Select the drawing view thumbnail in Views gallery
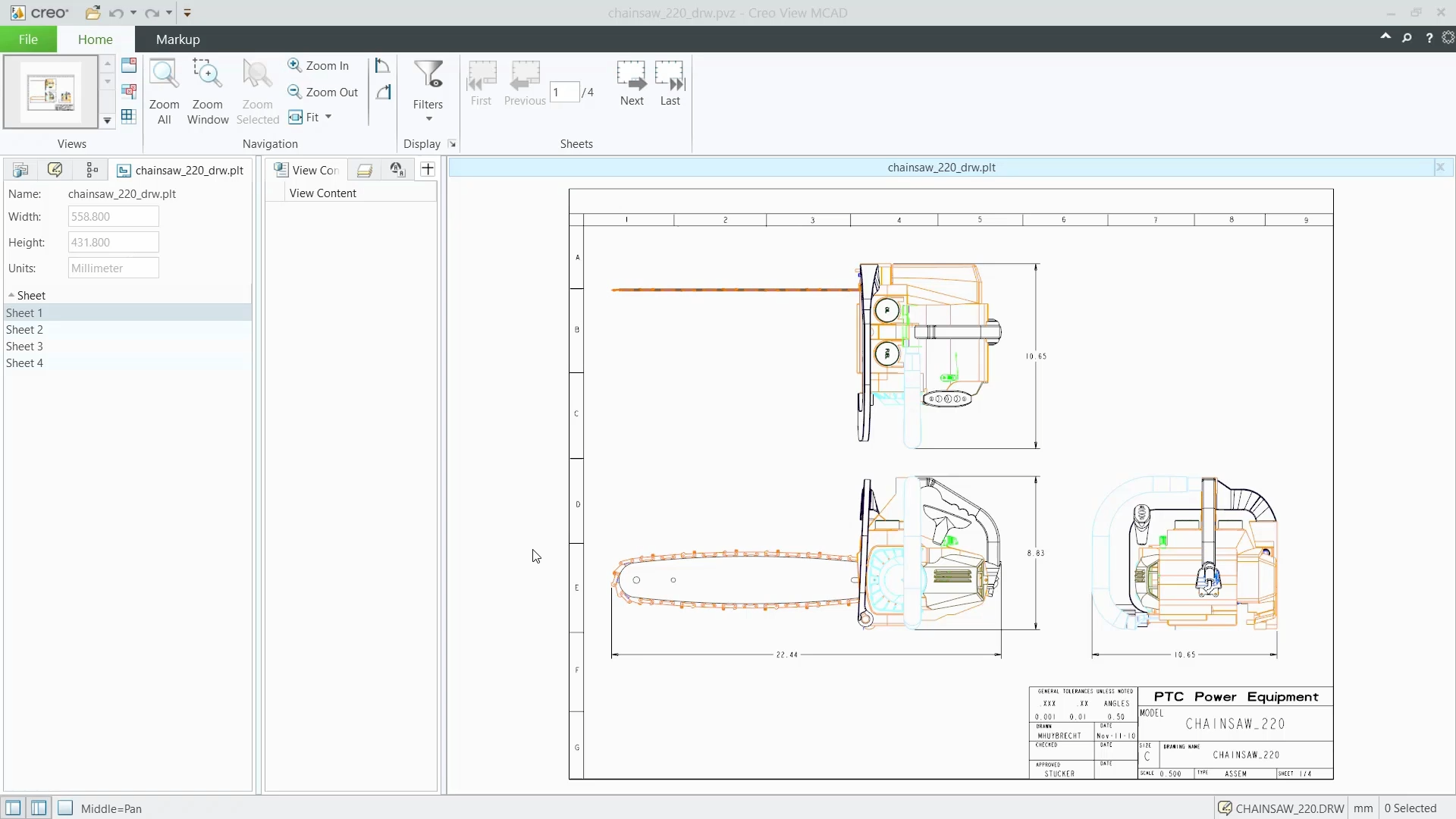The width and height of the screenshot is (1456, 819). pos(51,93)
